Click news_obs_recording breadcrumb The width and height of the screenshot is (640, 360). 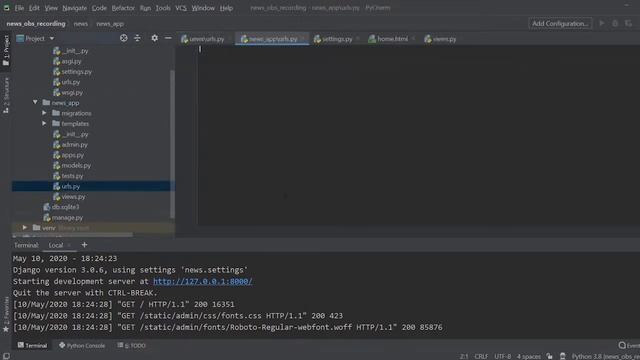pyautogui.click(x=36, y=24)
